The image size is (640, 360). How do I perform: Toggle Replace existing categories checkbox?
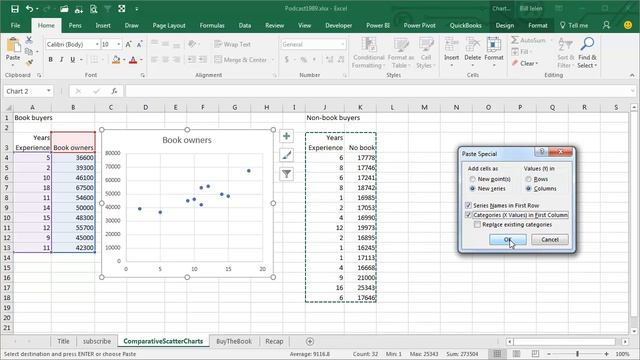coord(477,224)
